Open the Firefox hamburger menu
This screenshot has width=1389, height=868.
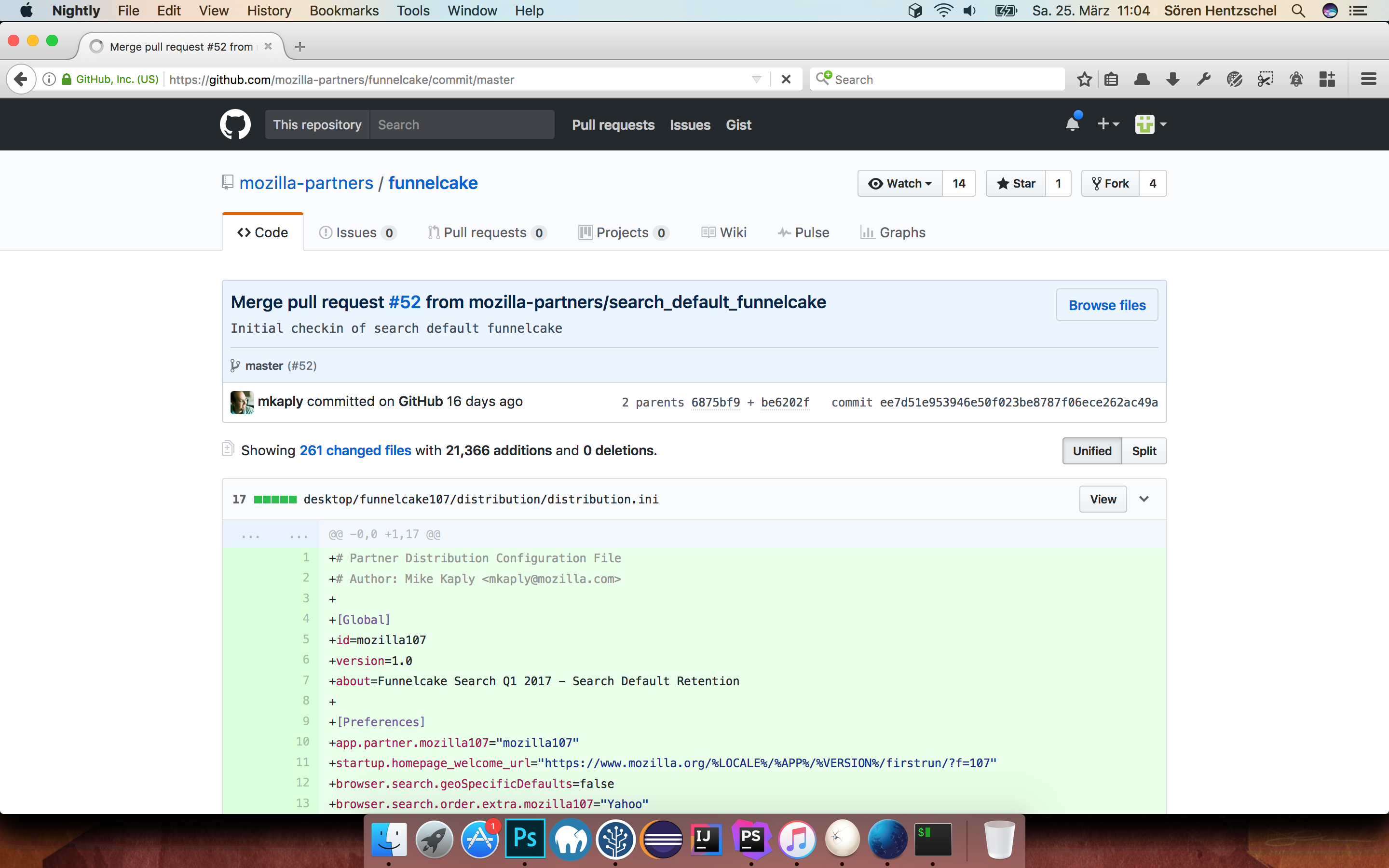pos(1368,79)
